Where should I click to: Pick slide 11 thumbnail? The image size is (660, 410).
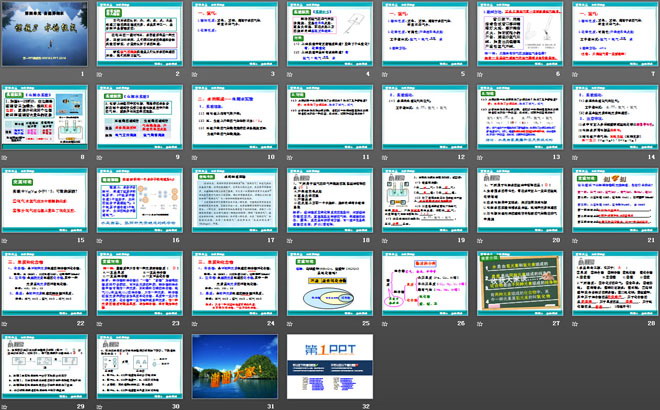point(327,116)
